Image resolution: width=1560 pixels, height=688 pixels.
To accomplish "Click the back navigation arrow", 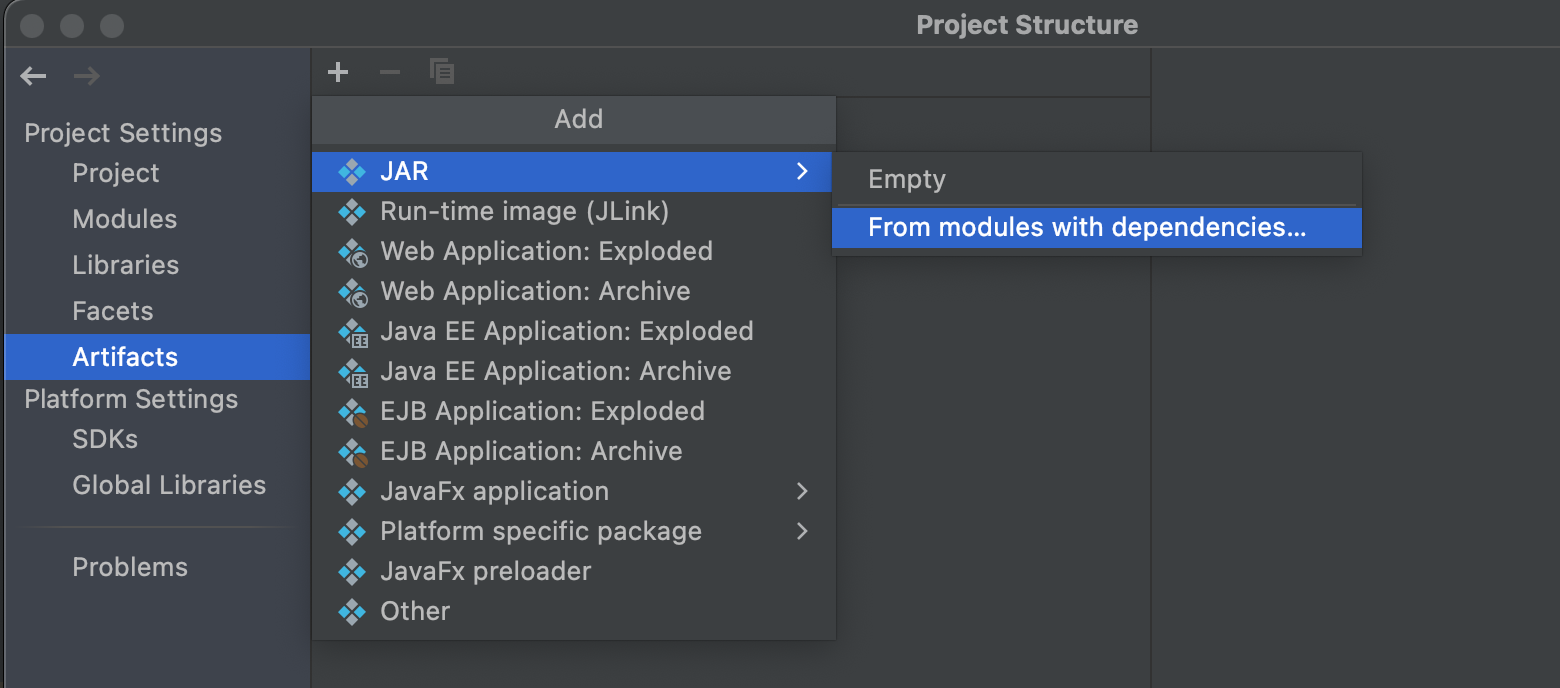I will [x=34, y=76].
